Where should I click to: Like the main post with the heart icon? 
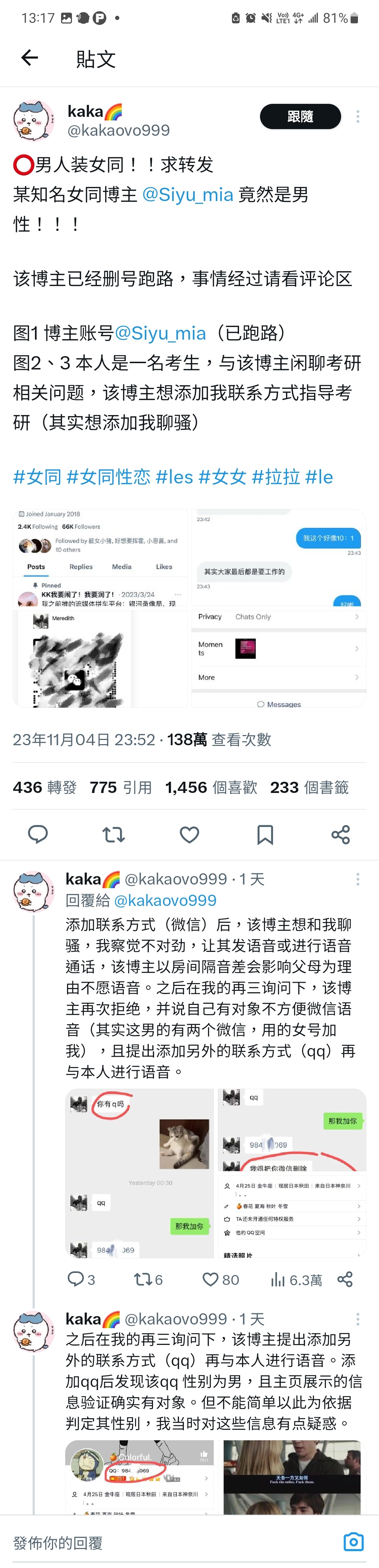[189, 834]
